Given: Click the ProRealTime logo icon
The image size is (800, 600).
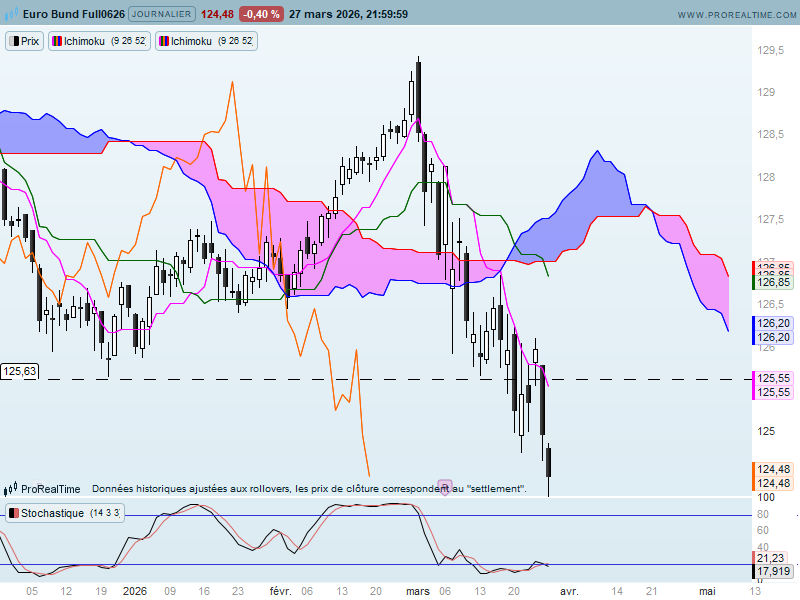Looking at the screenshot, I should pyautogui.click(x=10, y=489).
